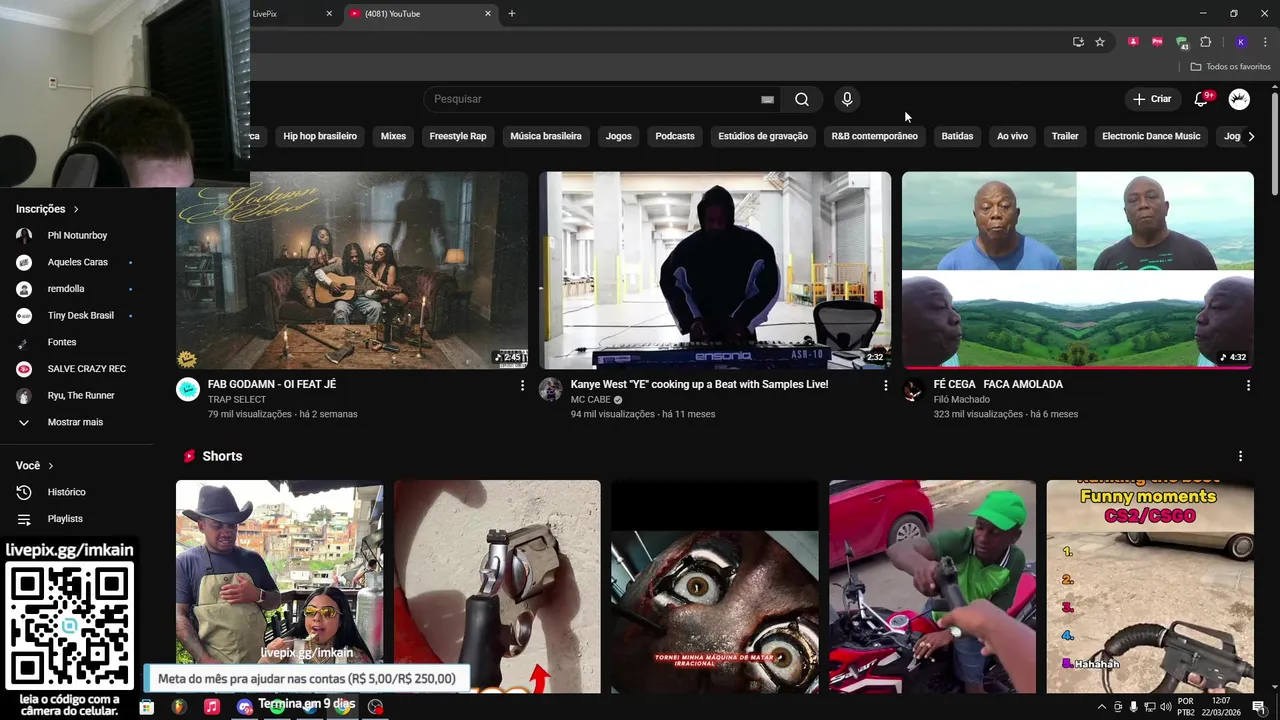
Task: Select the Podcasts filter chip
Action: pos(675,136)
